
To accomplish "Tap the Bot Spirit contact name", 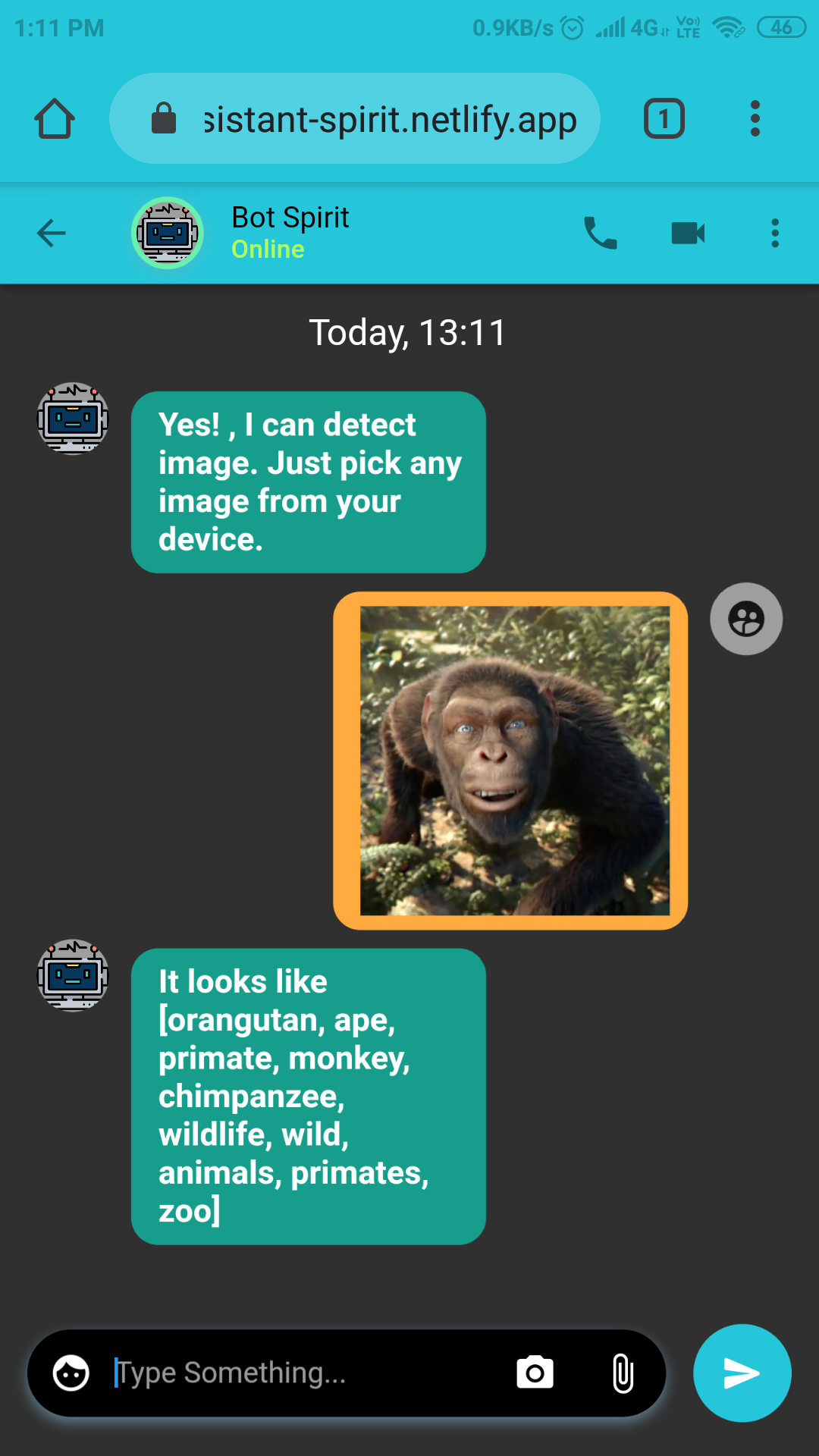I will (x=290, y=218).
